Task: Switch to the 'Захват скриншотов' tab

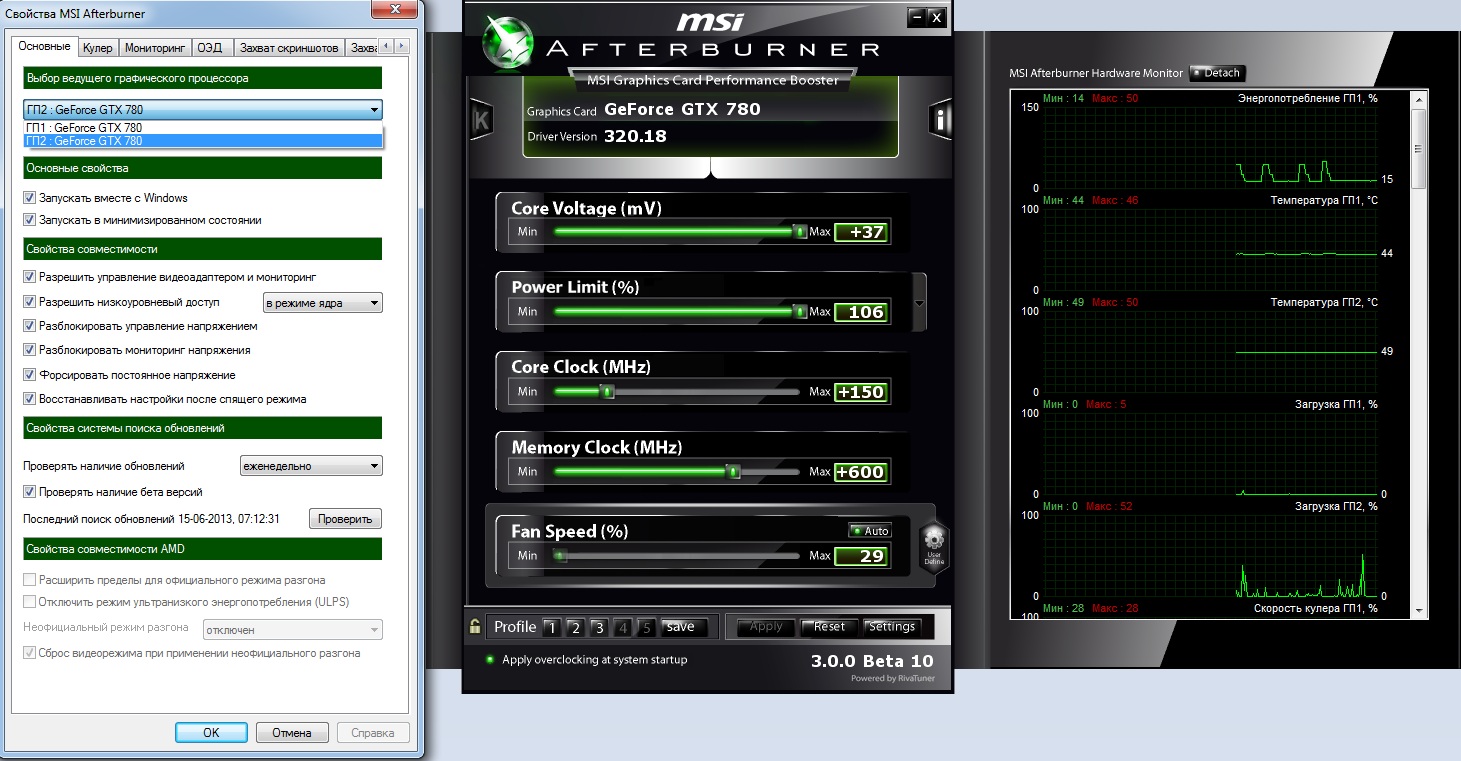Action: [290, 48]
